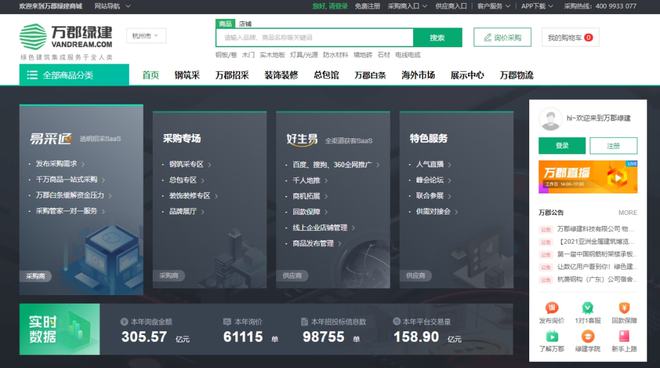Viewport: 660px width, 368px height.
Task: Click the 防水材料 hot keyword
Action: (x=335, y=55)
